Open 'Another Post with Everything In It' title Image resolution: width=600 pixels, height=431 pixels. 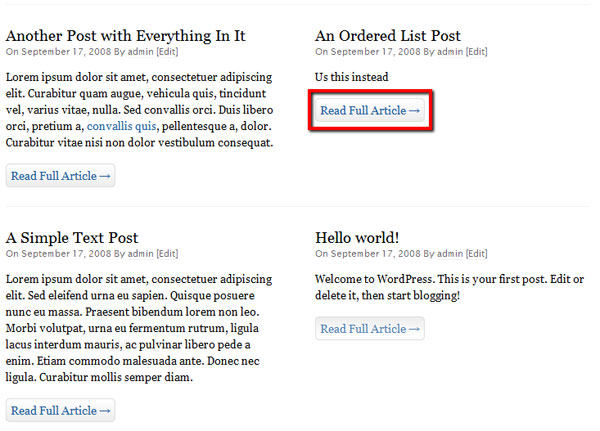tap(126, 36)
